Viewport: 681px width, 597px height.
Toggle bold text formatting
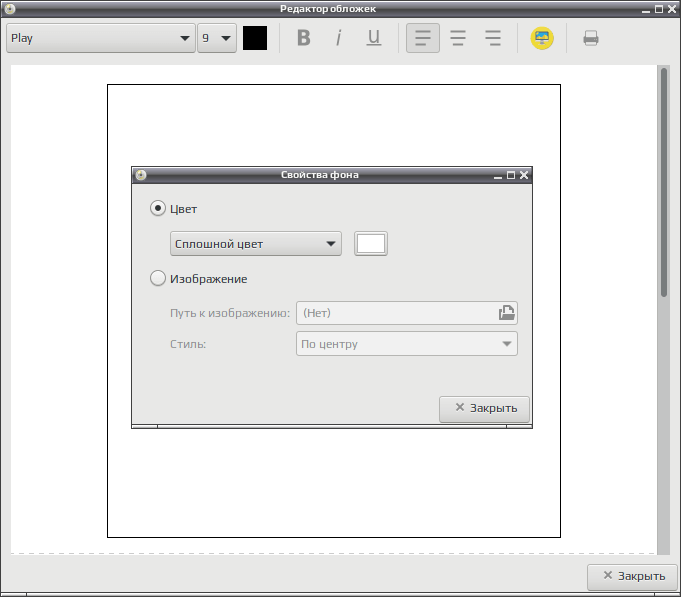tap(304, 38)
